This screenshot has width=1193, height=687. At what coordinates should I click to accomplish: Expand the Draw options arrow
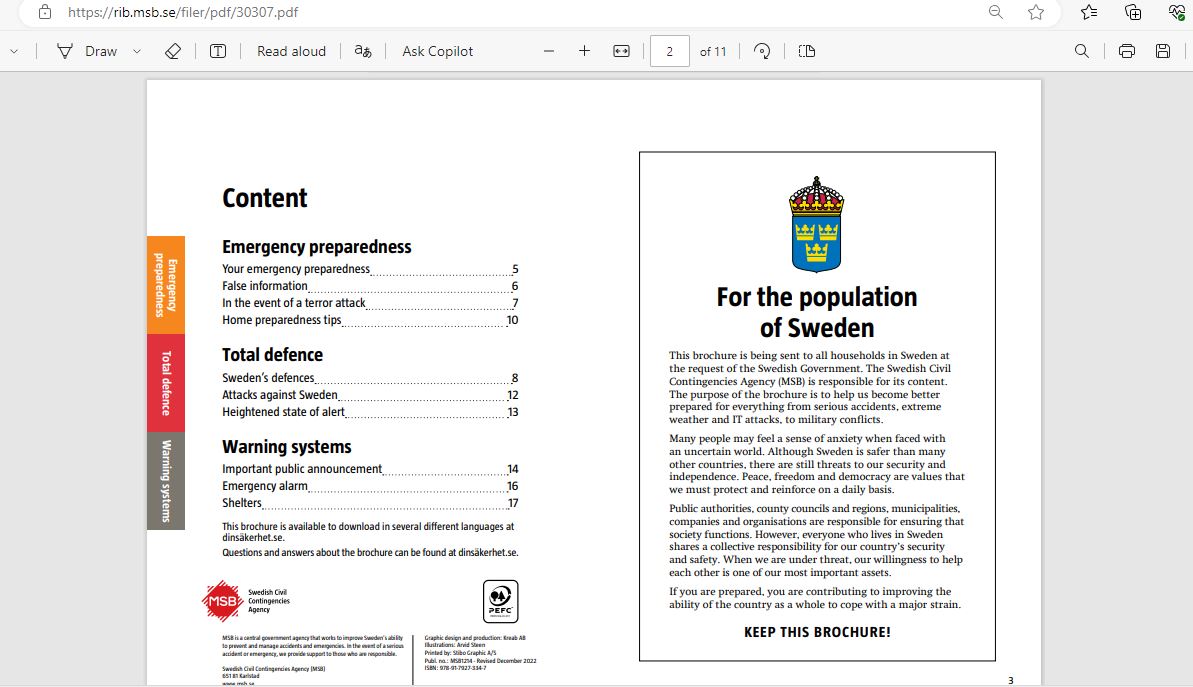[x=137, y=52]
